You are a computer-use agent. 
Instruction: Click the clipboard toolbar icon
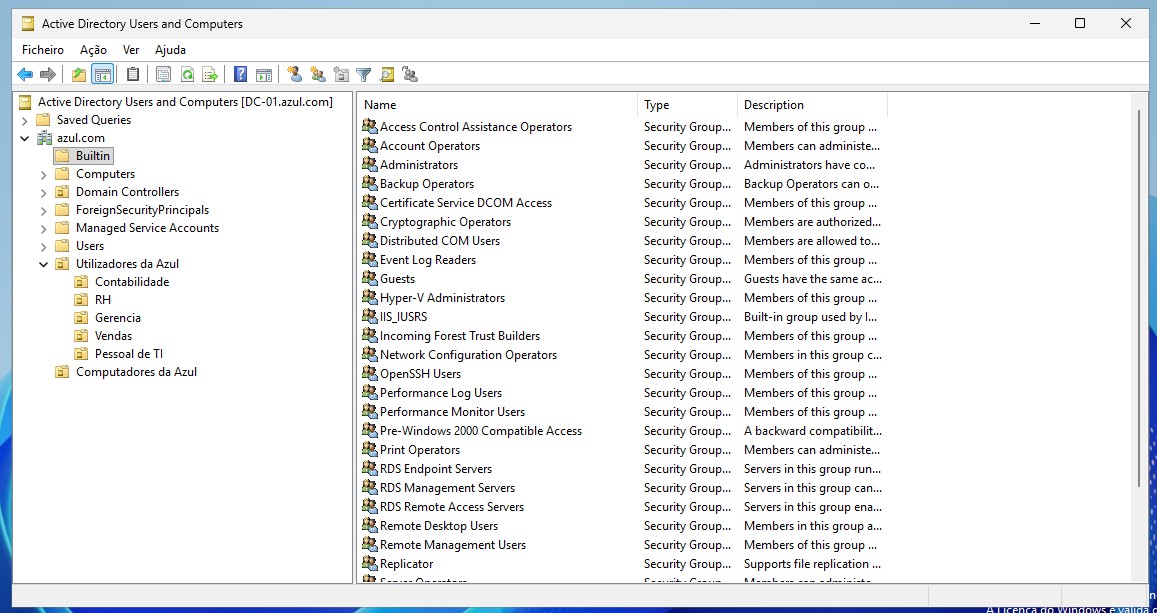pyautogui.click(x=133, y=75)
